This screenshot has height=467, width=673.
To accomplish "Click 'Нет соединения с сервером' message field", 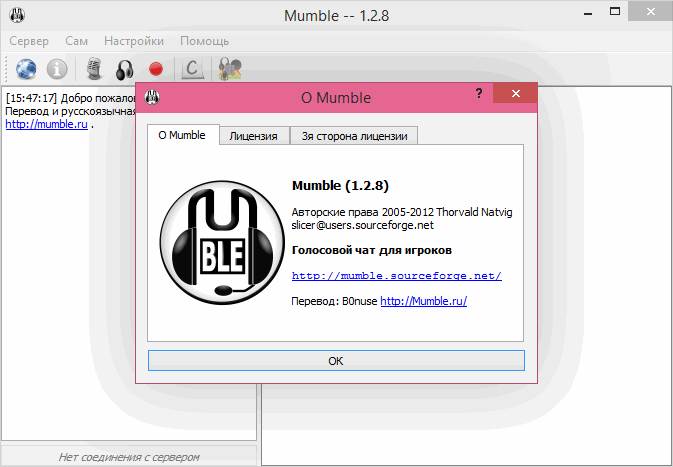I will point(129,457).
